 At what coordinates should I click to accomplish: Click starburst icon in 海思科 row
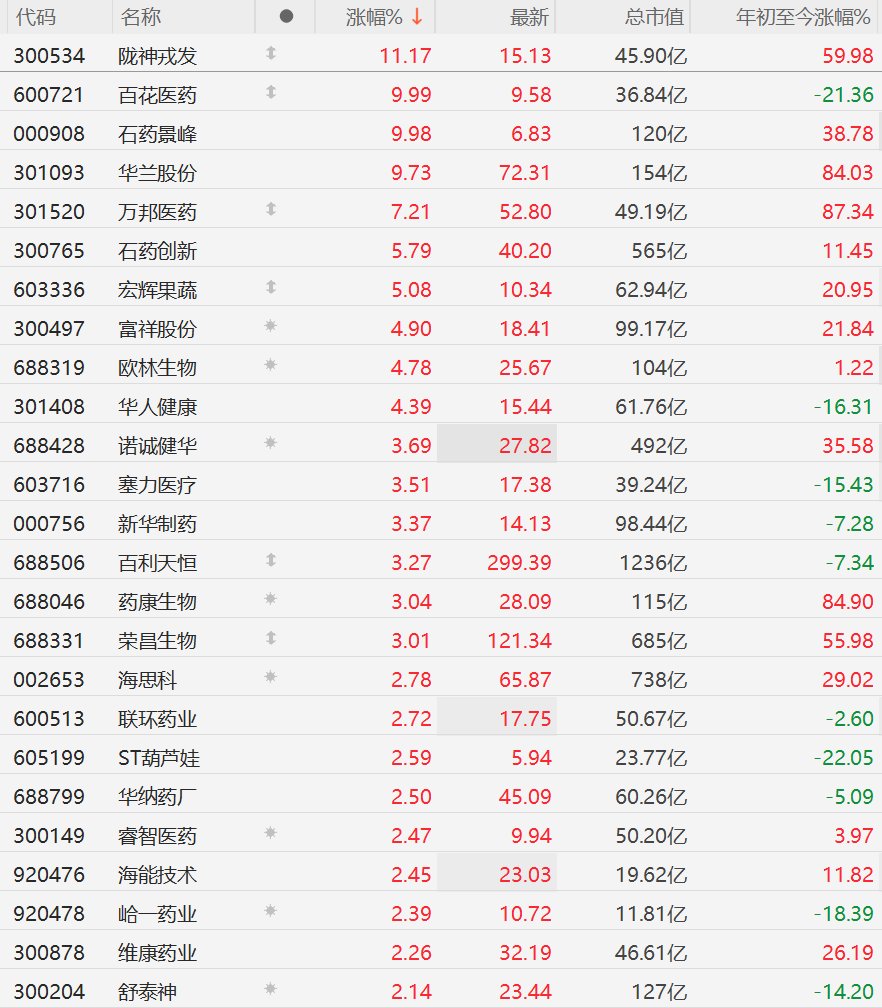tap(271, 677)
